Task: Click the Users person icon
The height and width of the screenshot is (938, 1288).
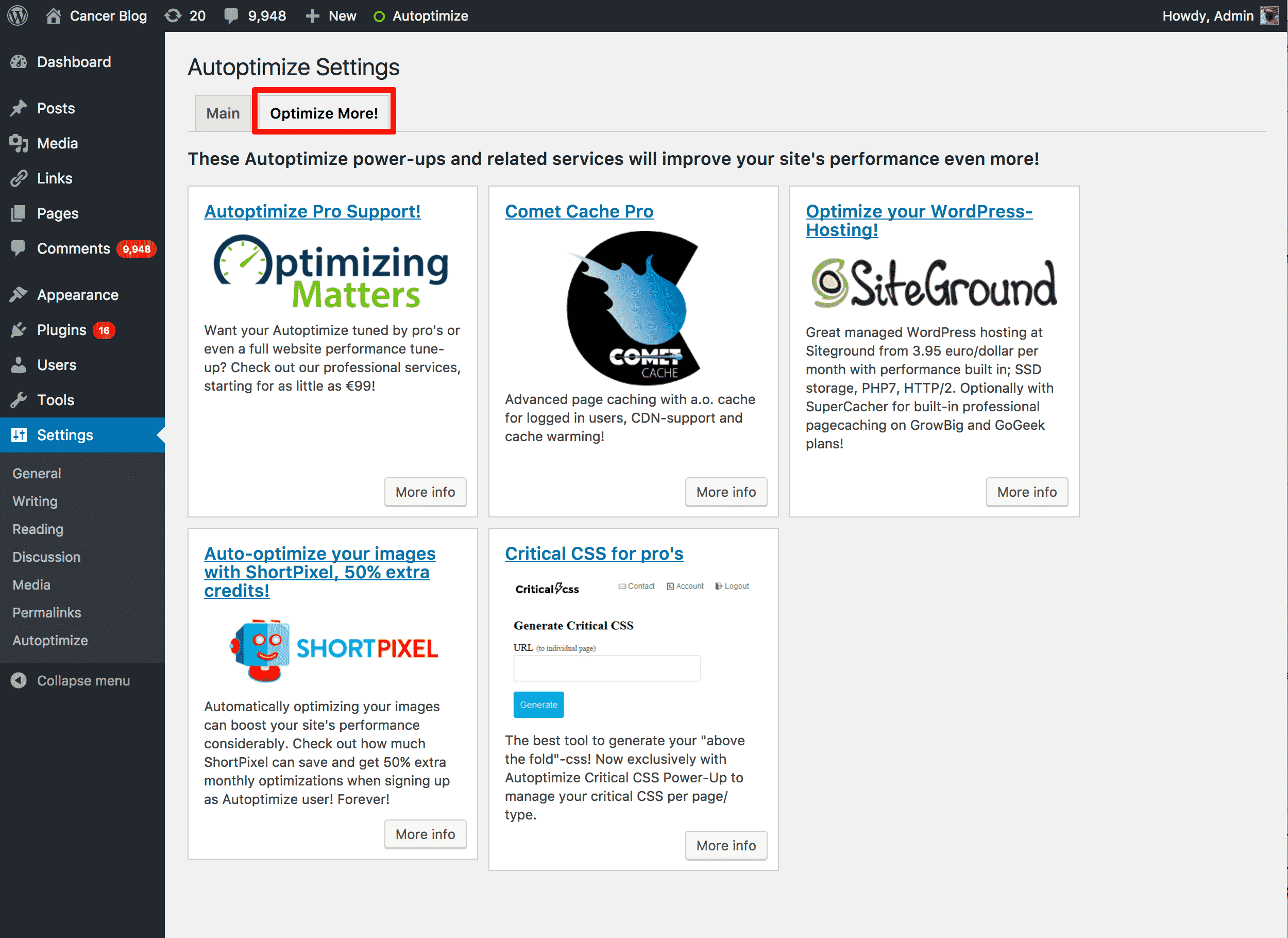Action: 19,365
